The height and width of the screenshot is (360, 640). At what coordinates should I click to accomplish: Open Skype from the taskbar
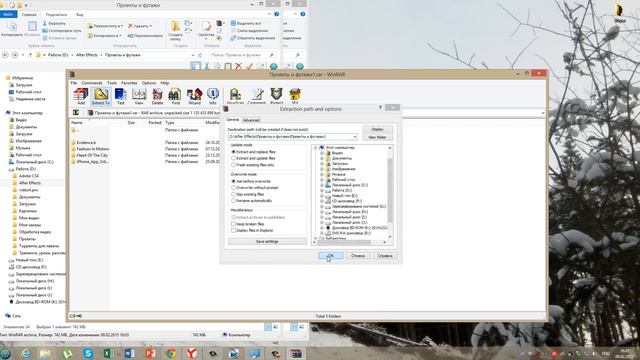click(88, 353)
